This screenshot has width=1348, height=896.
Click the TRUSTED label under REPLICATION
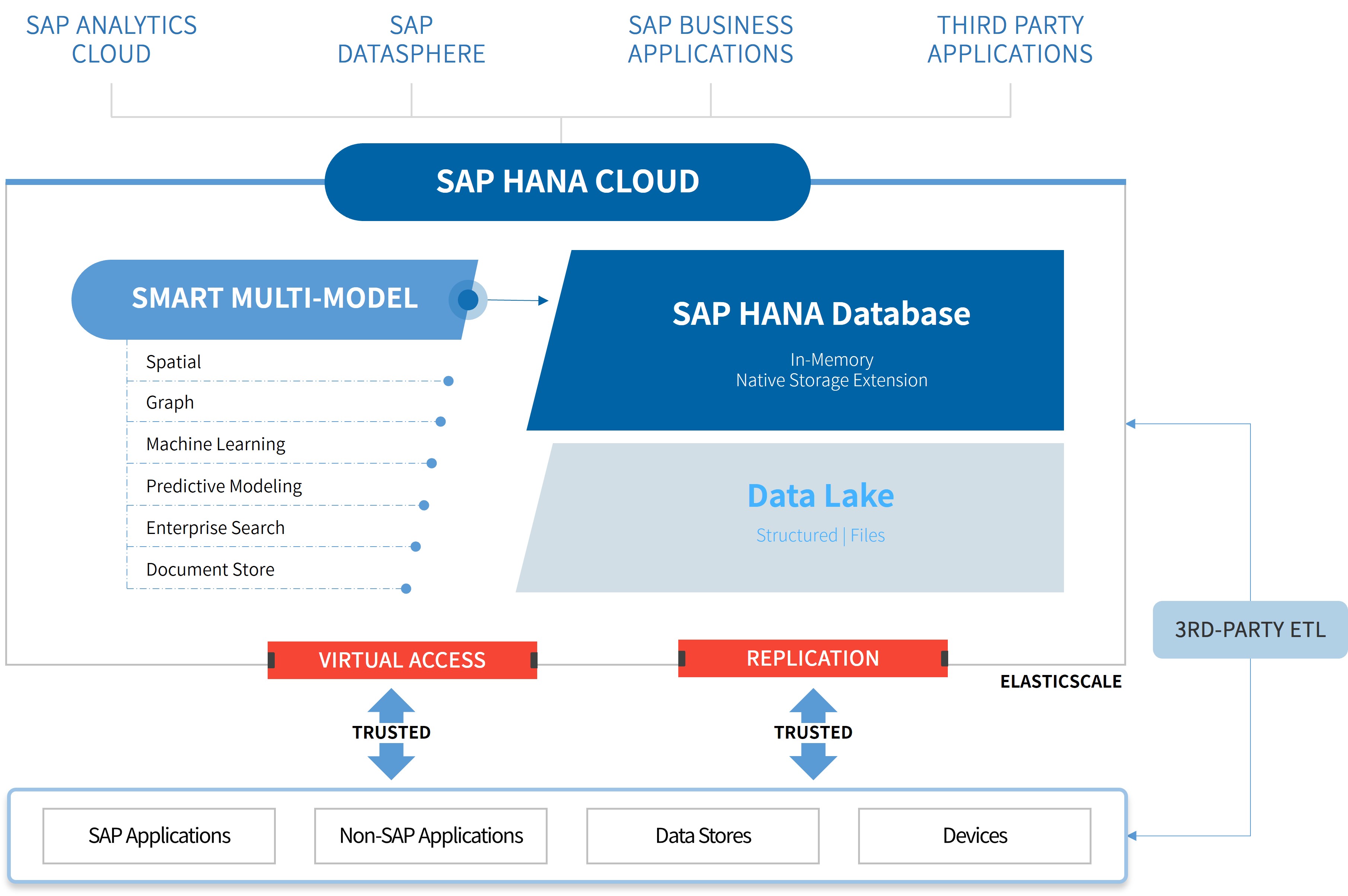[x=813, y=733]
